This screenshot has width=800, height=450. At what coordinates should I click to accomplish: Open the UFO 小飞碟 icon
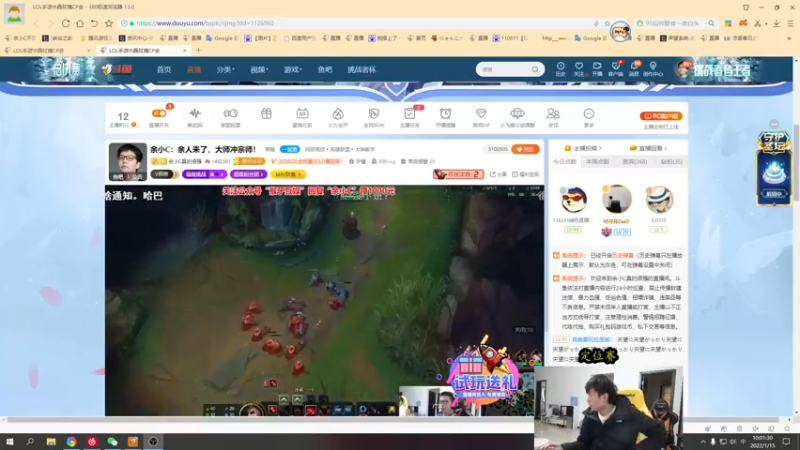(x=517, y=113)
